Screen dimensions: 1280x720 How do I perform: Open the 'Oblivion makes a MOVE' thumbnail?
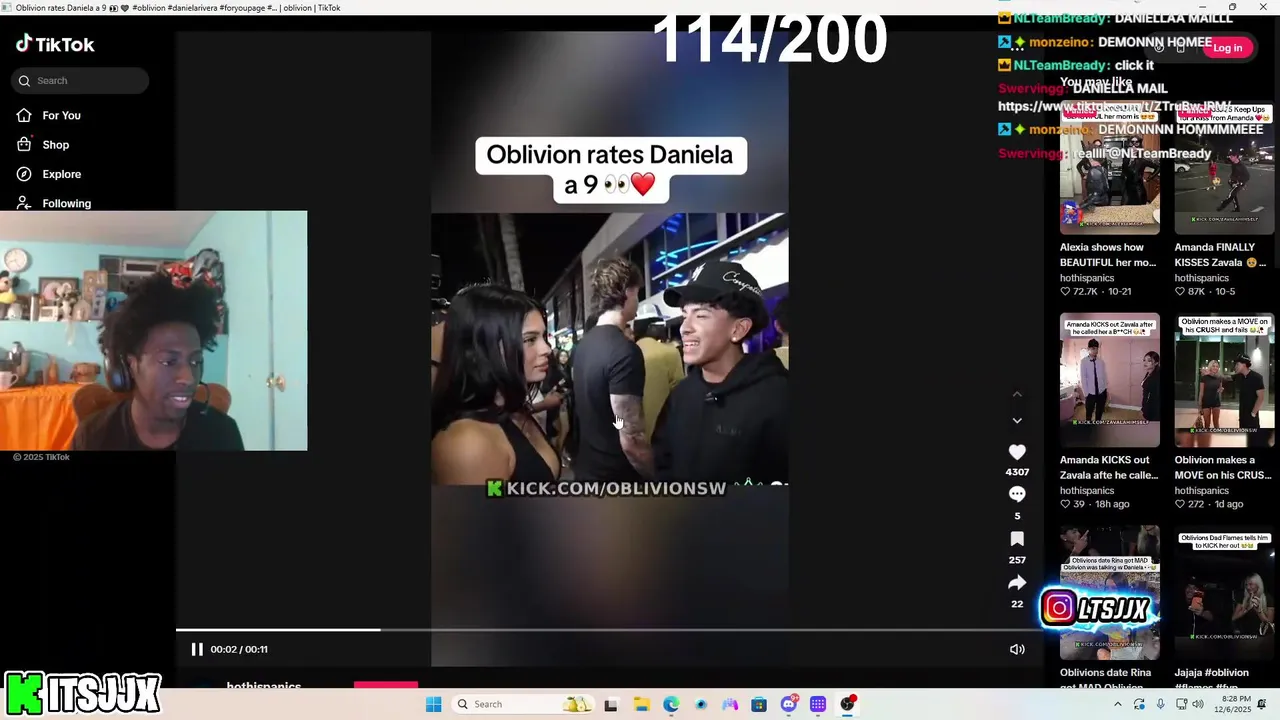click(1224, 380)
